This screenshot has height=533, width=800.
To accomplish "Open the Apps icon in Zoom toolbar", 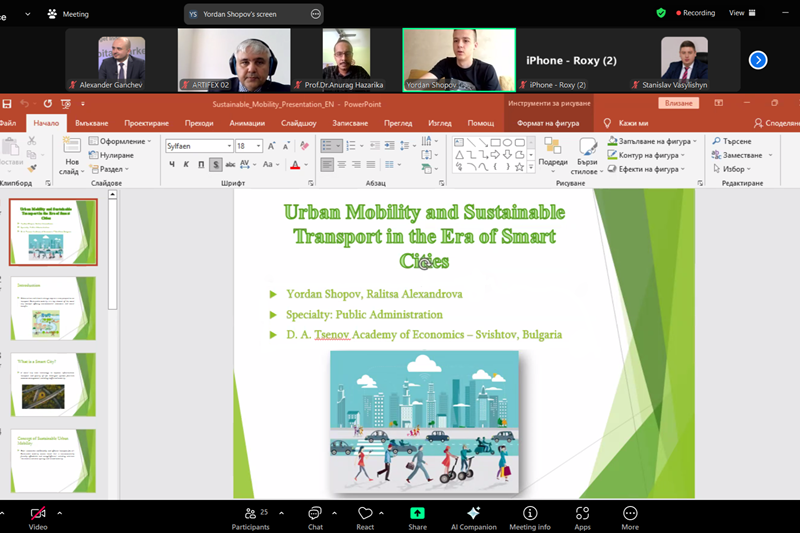I will (x=582, y=513).
